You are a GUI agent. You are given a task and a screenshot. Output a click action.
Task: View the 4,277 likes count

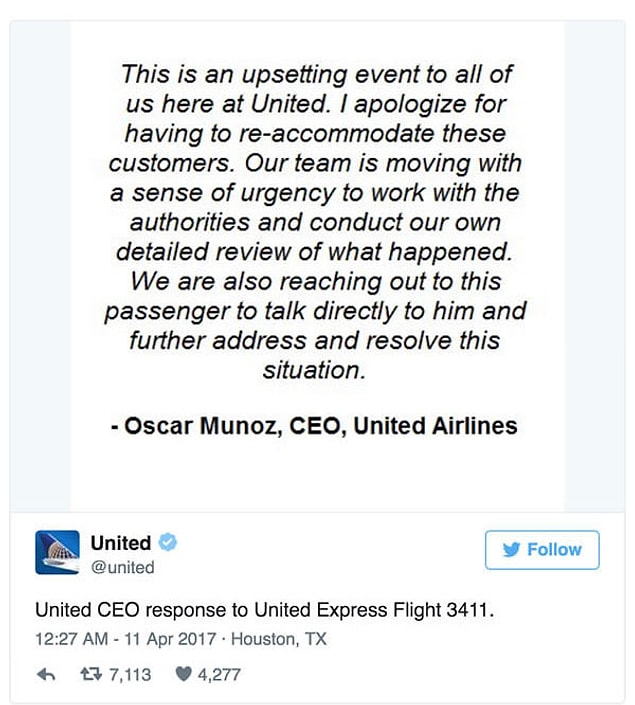[x=219, y=674]
